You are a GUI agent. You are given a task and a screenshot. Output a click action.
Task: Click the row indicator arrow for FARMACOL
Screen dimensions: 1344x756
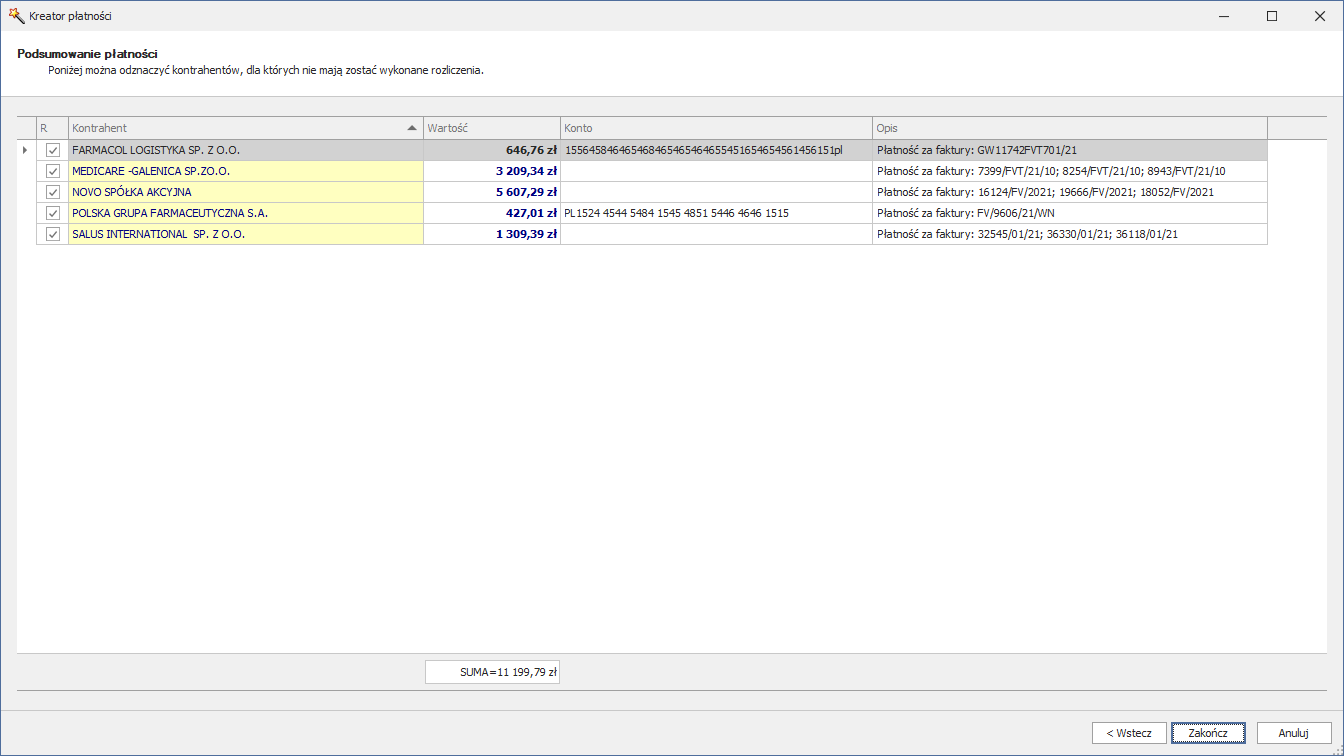click(25, 150)
